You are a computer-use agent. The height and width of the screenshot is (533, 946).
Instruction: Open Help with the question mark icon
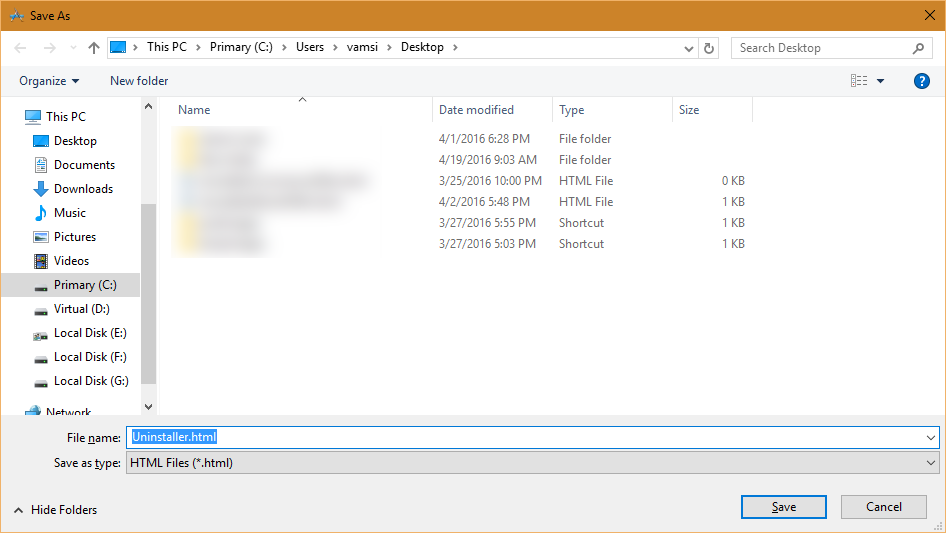(921, 81)
